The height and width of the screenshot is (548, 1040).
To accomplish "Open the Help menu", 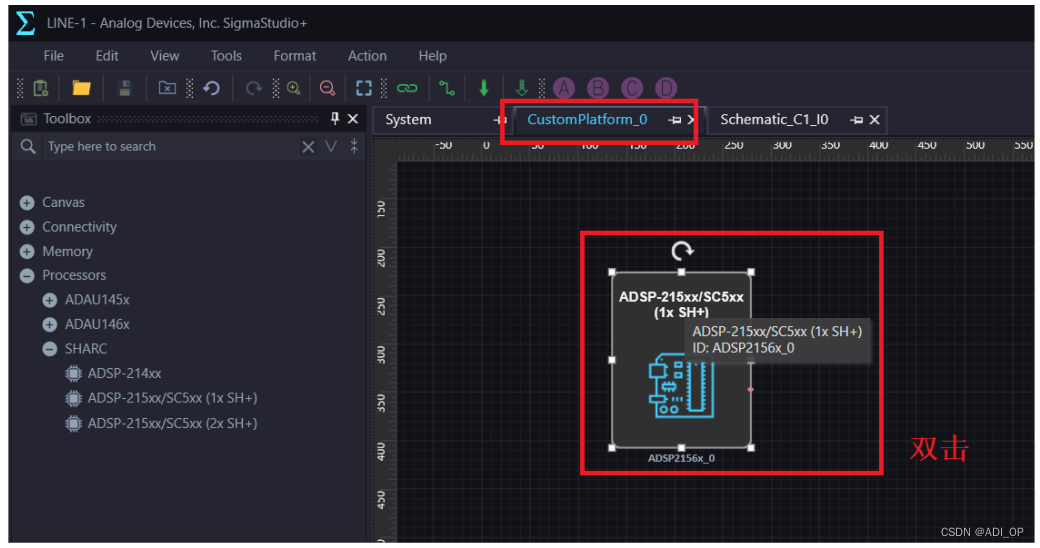I will [x=432, y=56].
